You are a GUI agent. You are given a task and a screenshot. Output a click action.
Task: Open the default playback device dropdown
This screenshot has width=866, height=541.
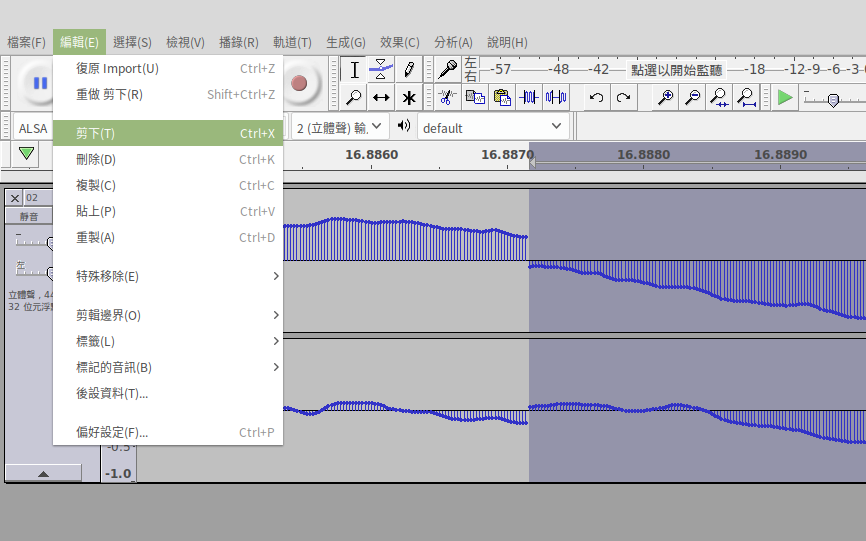(x=493, y=128)
